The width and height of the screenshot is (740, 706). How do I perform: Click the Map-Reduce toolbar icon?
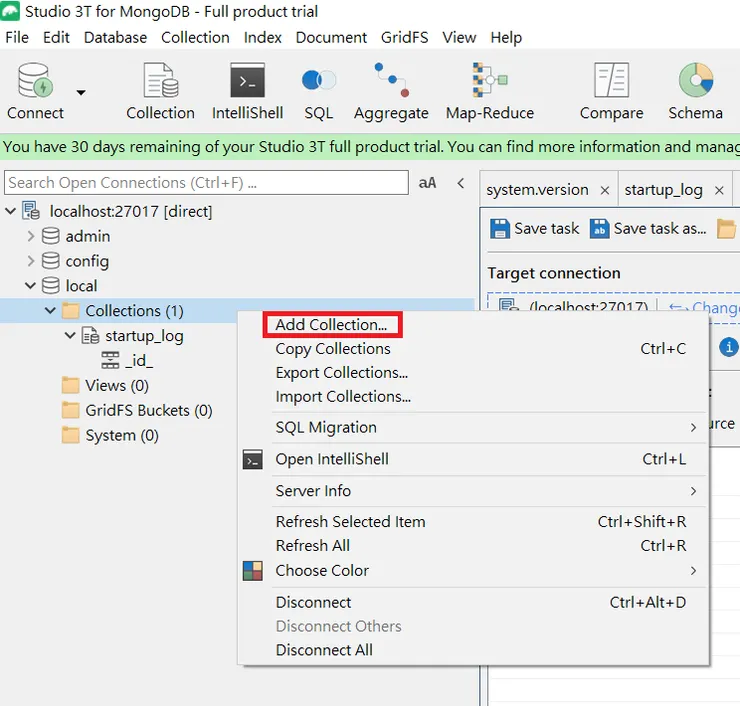point(490,80)
